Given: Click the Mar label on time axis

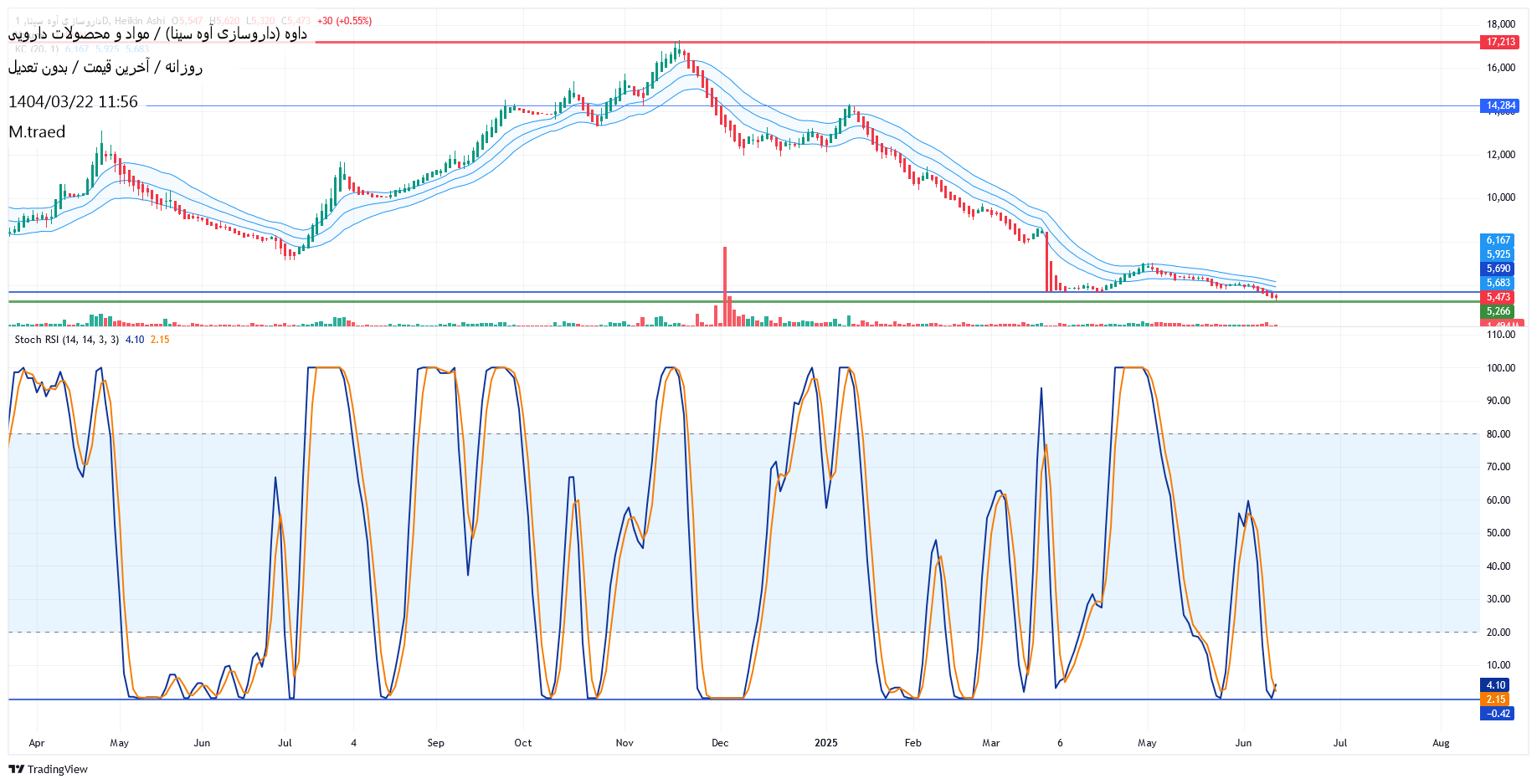Looking at the screenshot, I should coord(991,743).
